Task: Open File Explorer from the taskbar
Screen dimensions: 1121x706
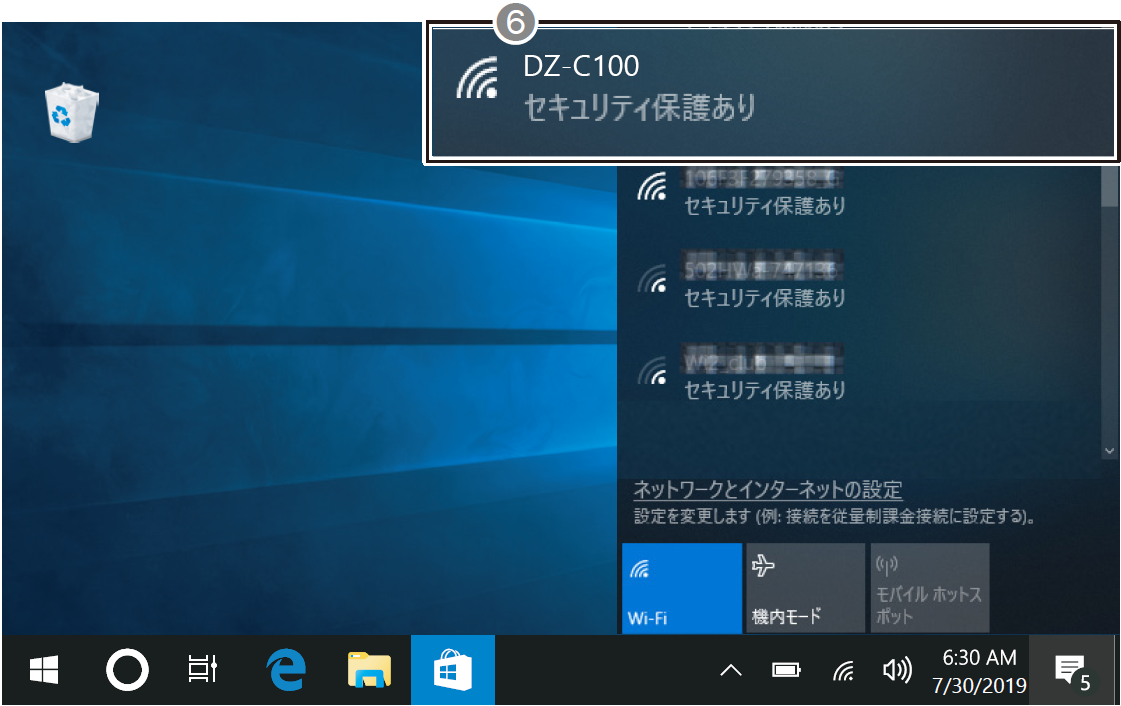Action: click(x=369, y=672)
